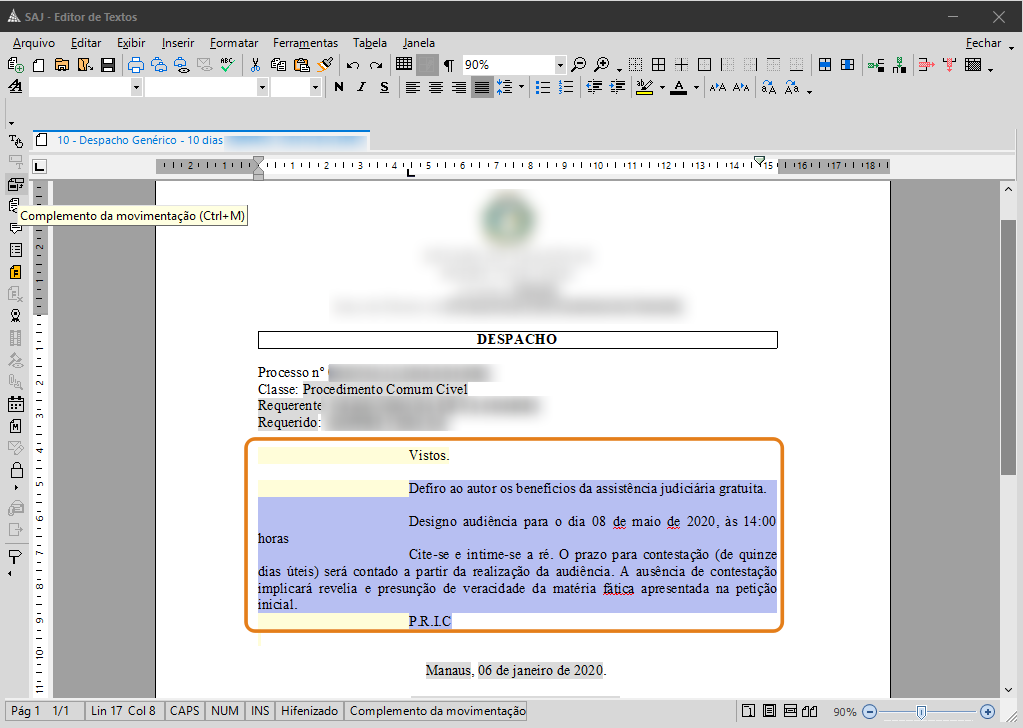
Task: Open print preview (printer with eye icon)
Action: pos(182,65)
